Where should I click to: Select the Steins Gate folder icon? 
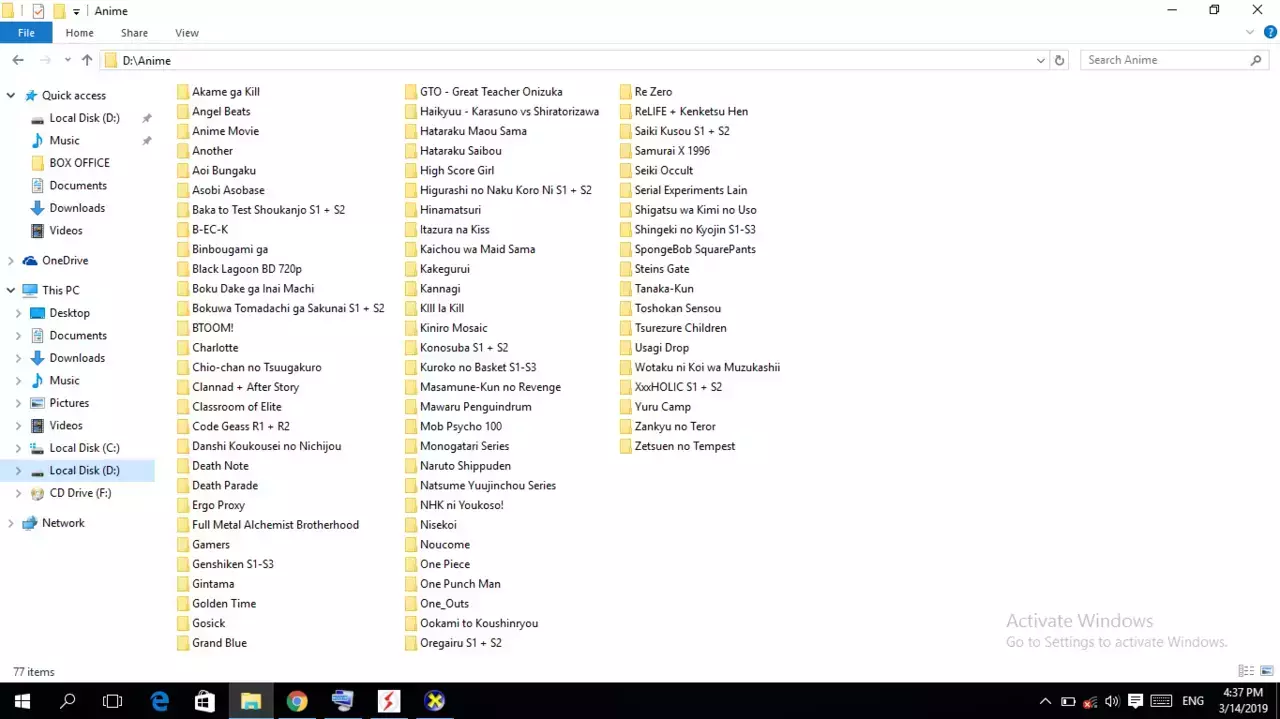pyautogui.click(x=626, y=269)
